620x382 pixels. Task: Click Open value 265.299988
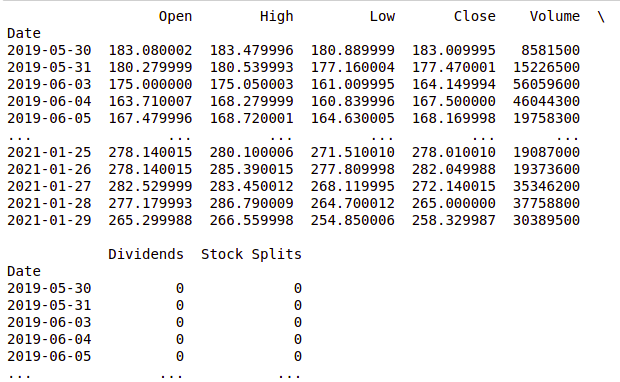150,220
